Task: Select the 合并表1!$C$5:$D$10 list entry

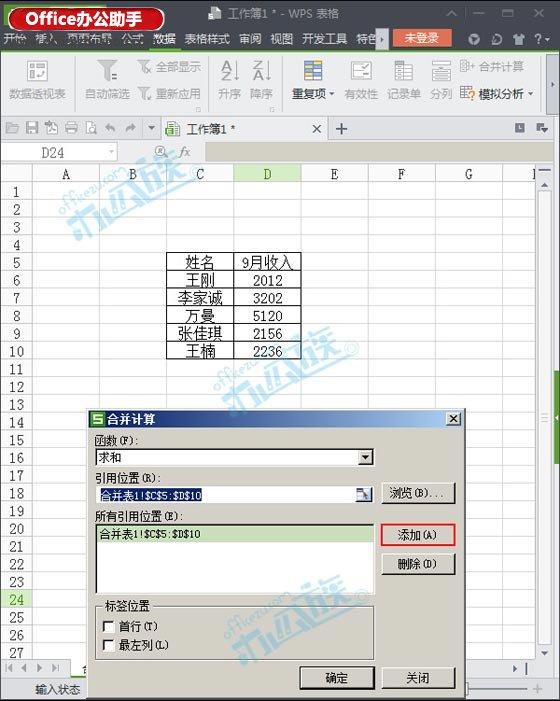Action: coord(235,534)
